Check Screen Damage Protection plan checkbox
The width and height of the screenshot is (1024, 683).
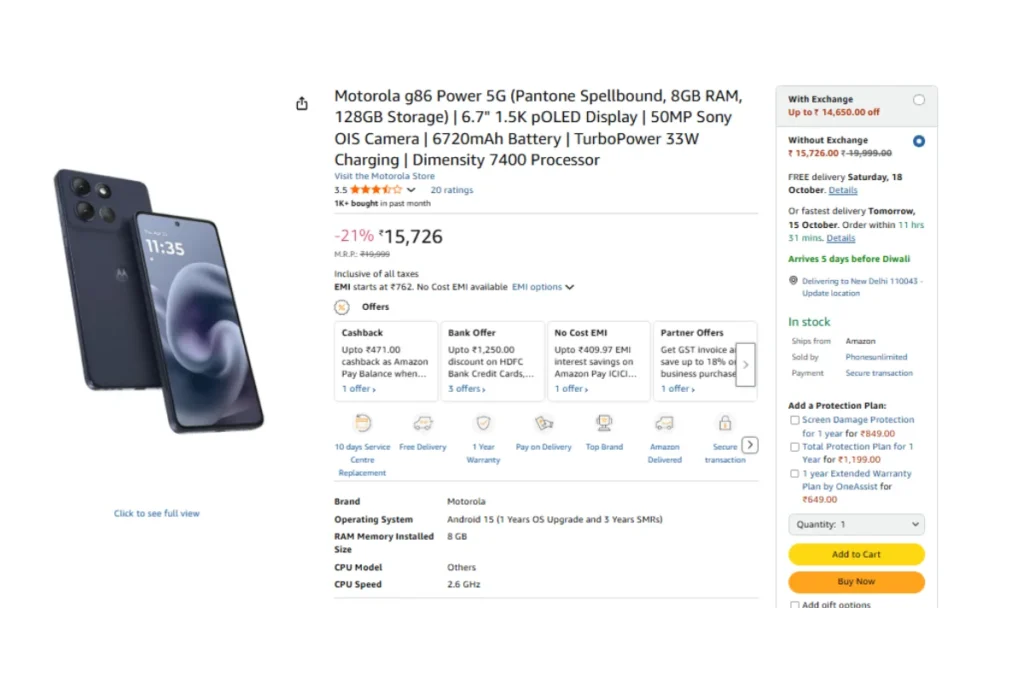coord(795,420)
